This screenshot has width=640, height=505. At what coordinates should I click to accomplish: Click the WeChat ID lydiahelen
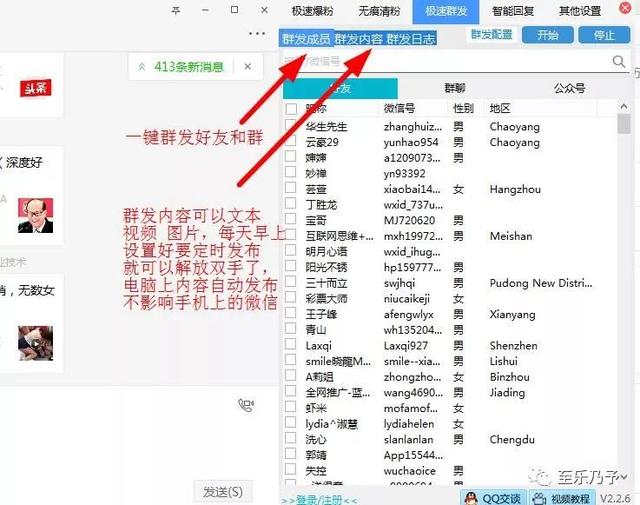(x=409, y=424)
